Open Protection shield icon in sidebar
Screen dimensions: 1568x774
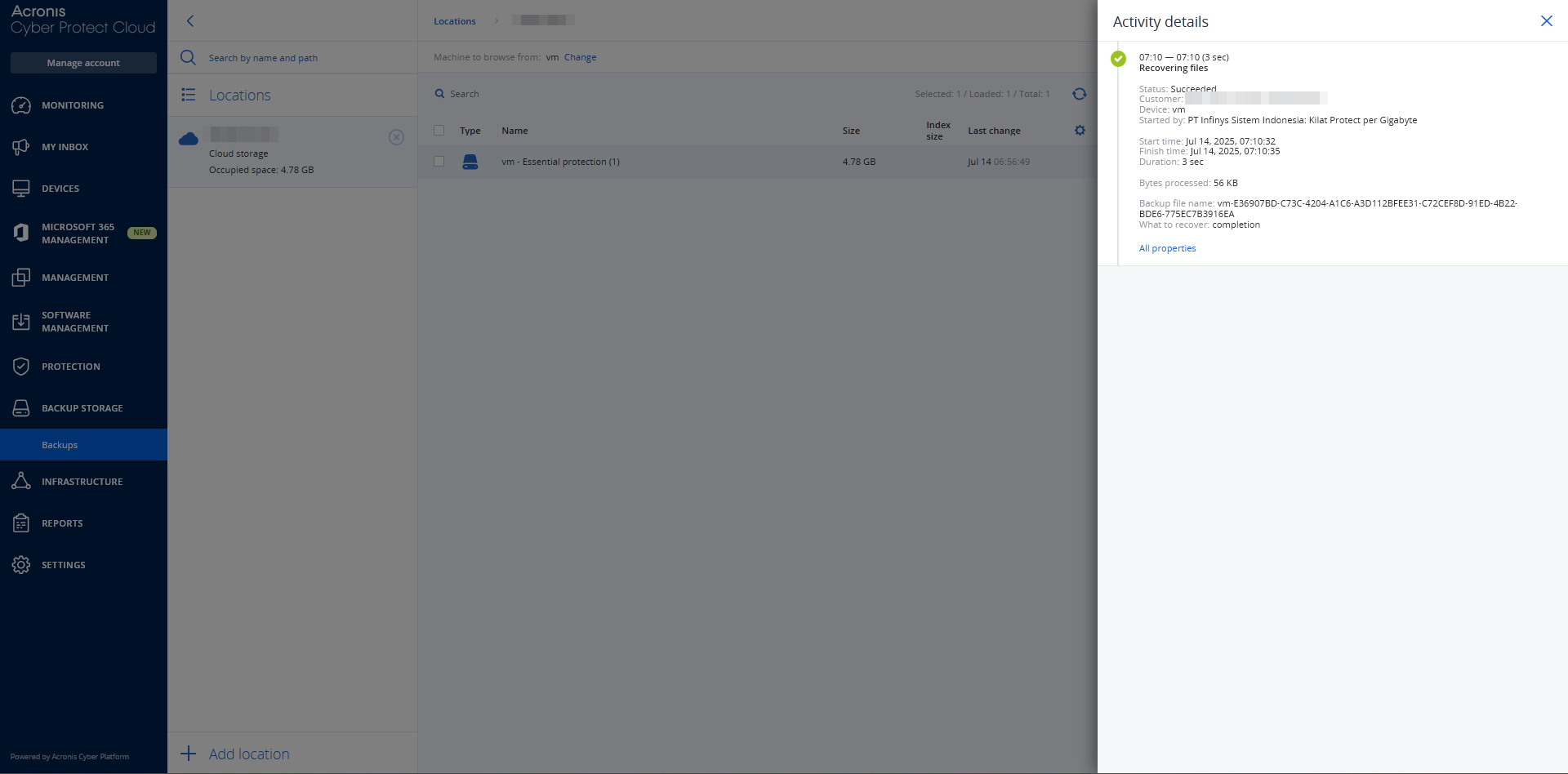point(21,367)
